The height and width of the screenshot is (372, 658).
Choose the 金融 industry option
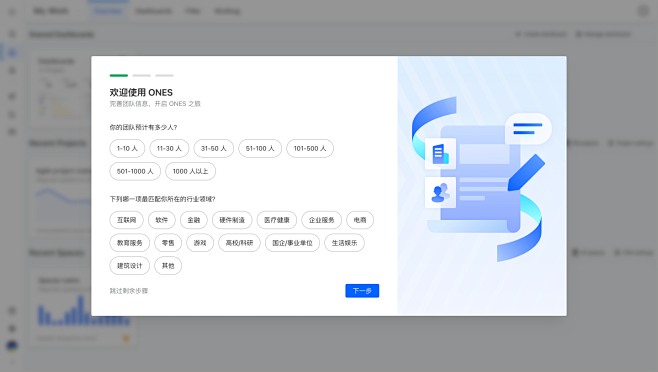click(194, 220)
